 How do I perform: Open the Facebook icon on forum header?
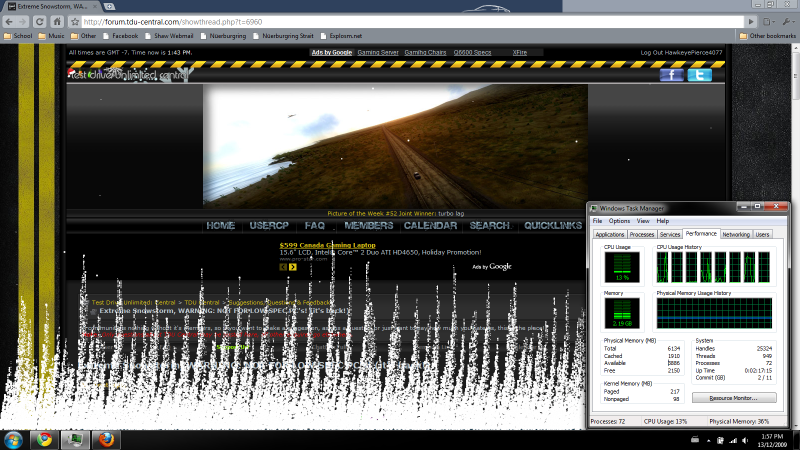point(671,75)
